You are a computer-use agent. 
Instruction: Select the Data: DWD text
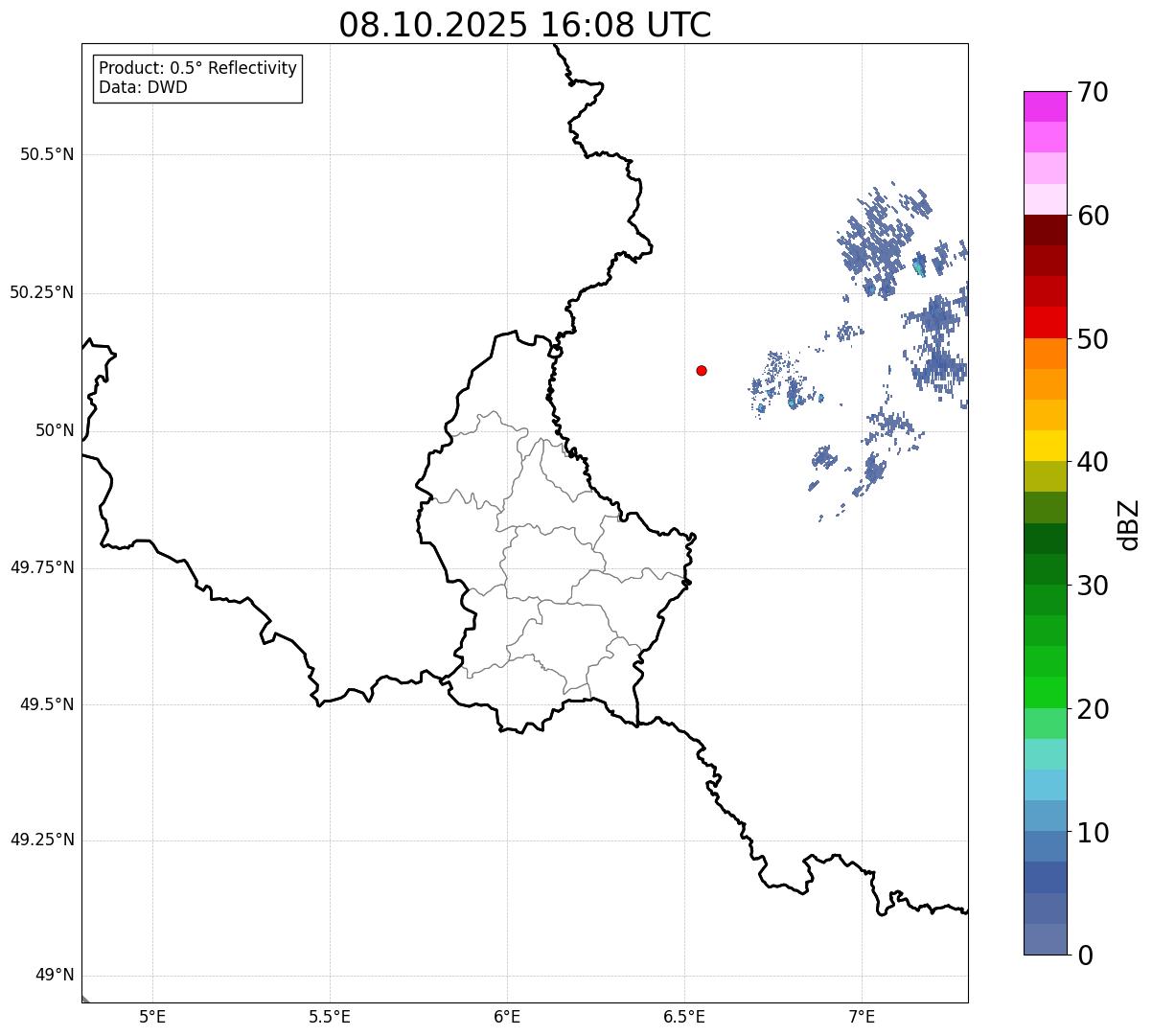pyautogui.click(x=143, y=87)
